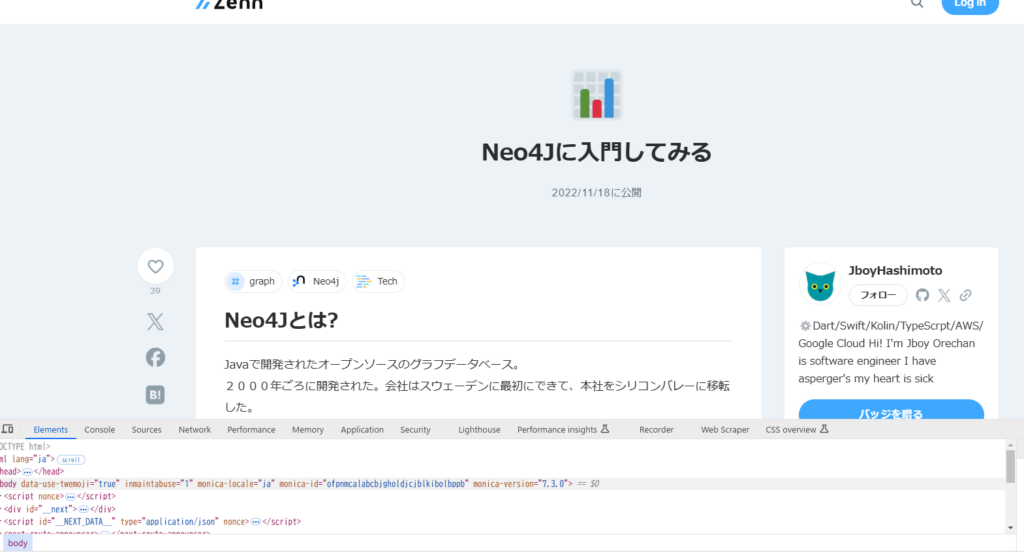Switch to the Elements tab
This screenshot has width=1024, height=552.
[50, 430]
